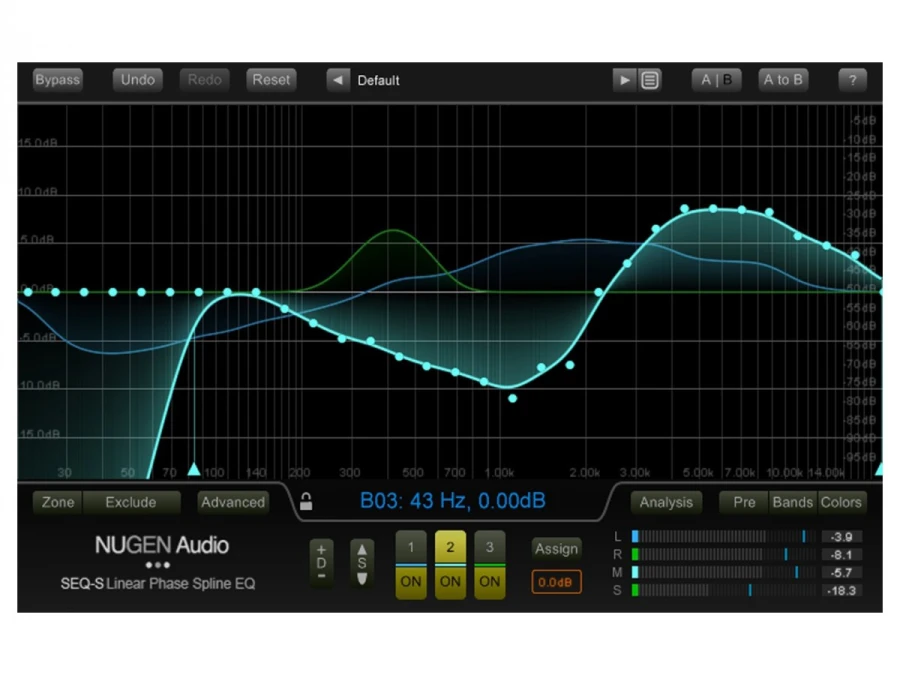Click the first curve point on peak plateau
The width and height of the screenshot is (900, 675).
pos(684,209)
